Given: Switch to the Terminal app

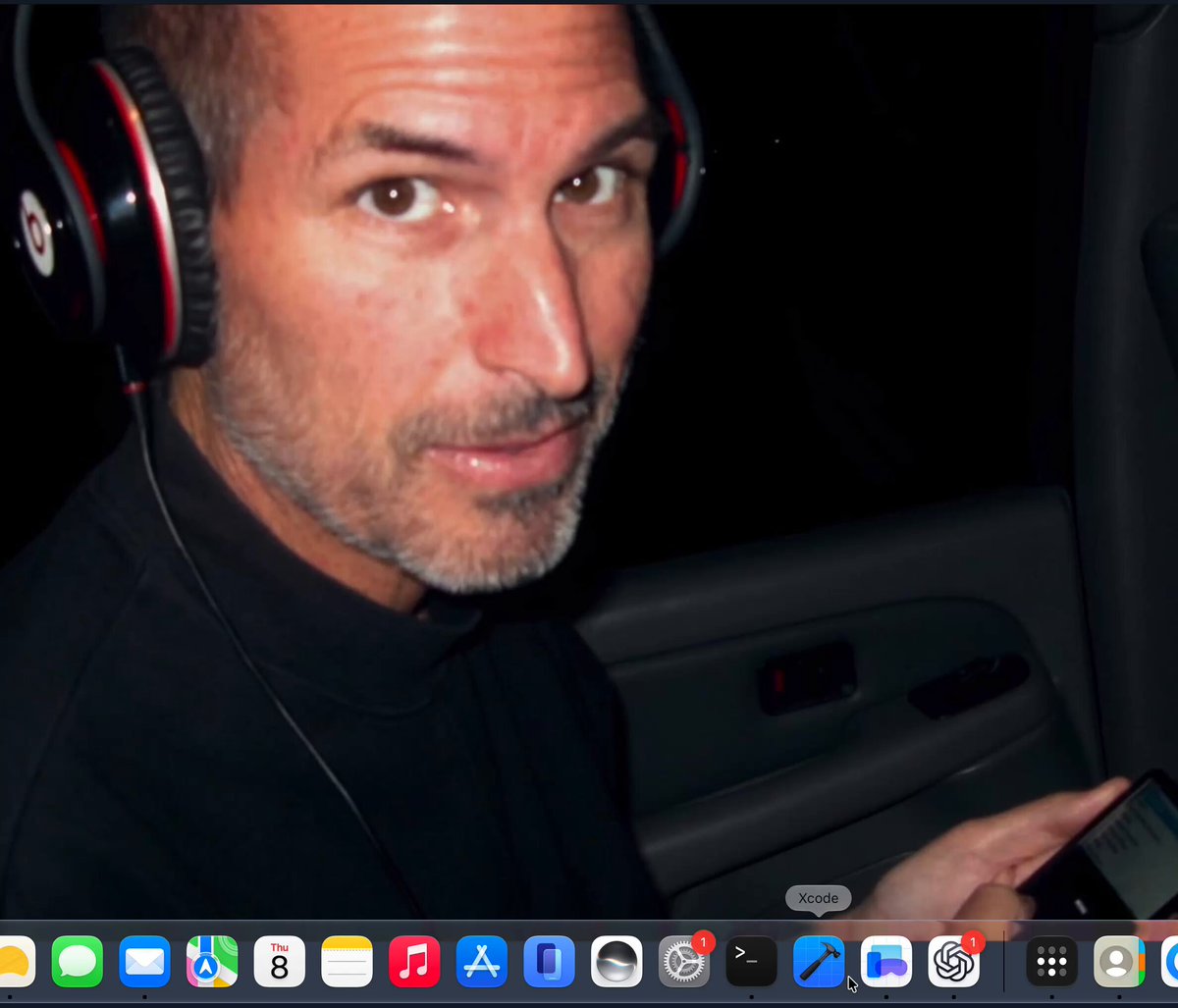Looking at the screenshot, I should pos(751,961).
